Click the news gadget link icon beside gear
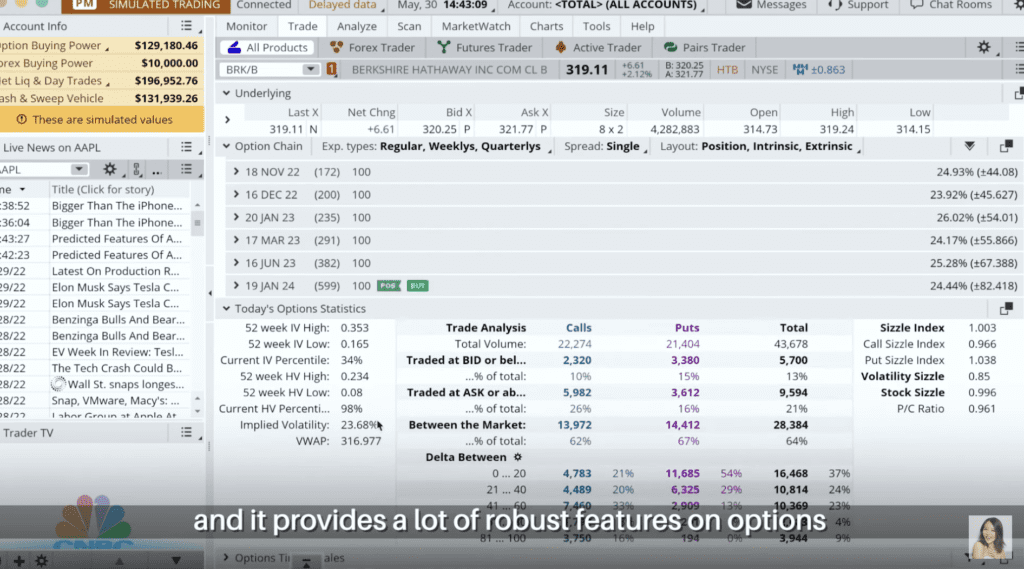 (x=136, y=169)
